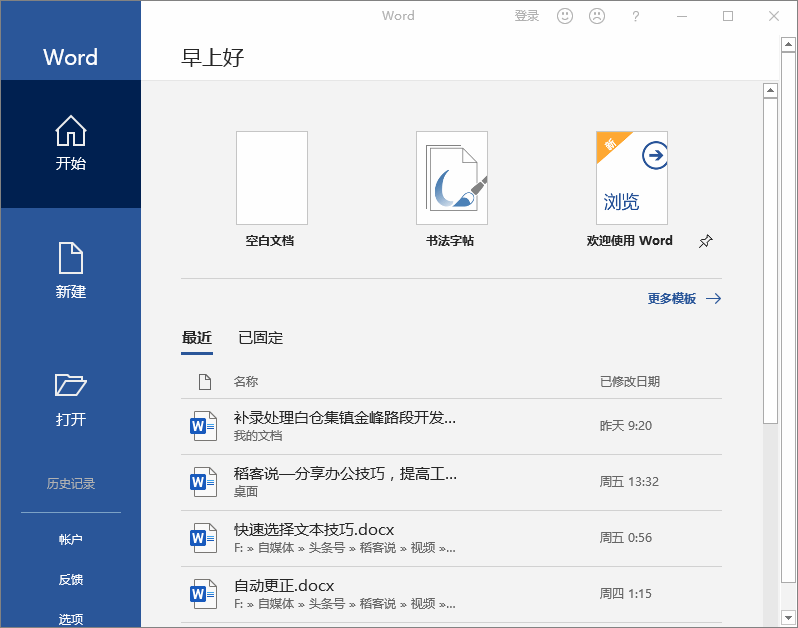Open 反馈 feedback page in sidebar
This screenshot has height=628, width=798.
(71, 580)
